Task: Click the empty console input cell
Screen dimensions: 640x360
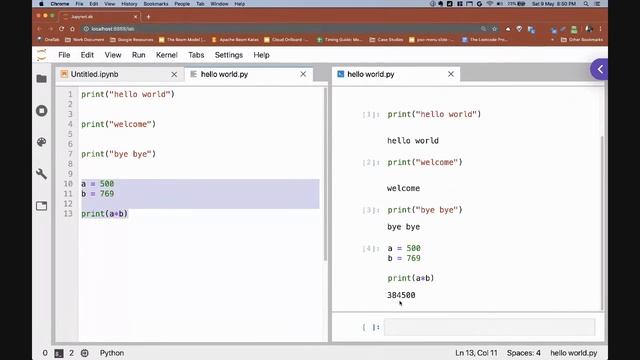Action: coord(489,327)
